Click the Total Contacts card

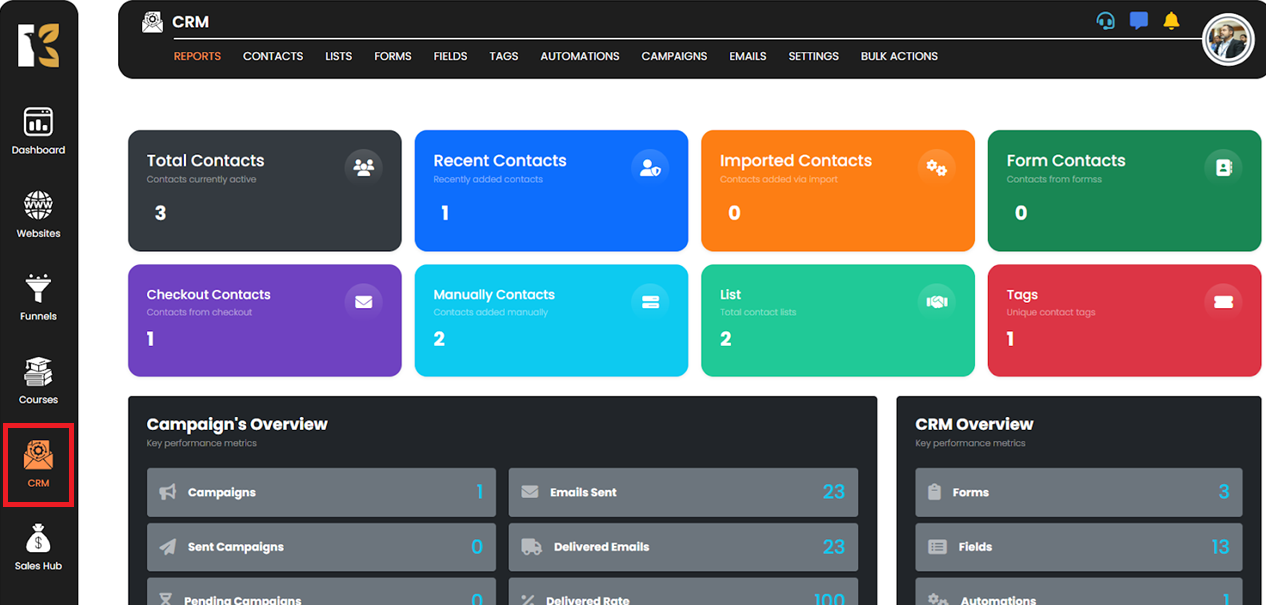264,190
